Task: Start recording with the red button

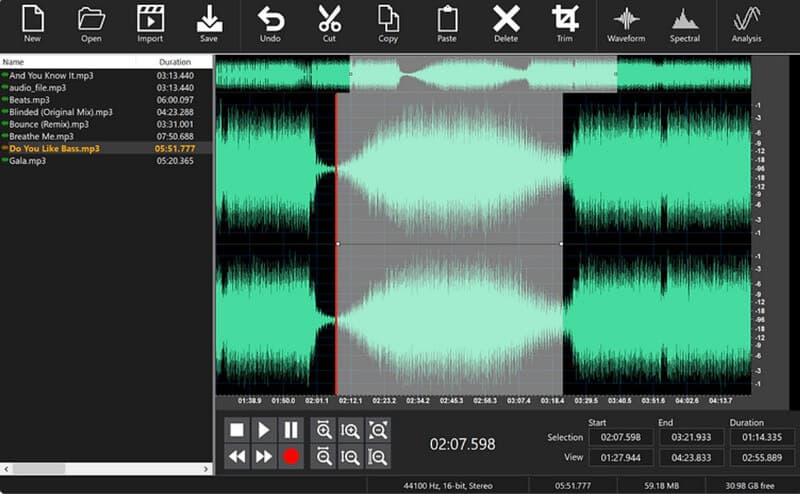Action: [x=291, y=456]
